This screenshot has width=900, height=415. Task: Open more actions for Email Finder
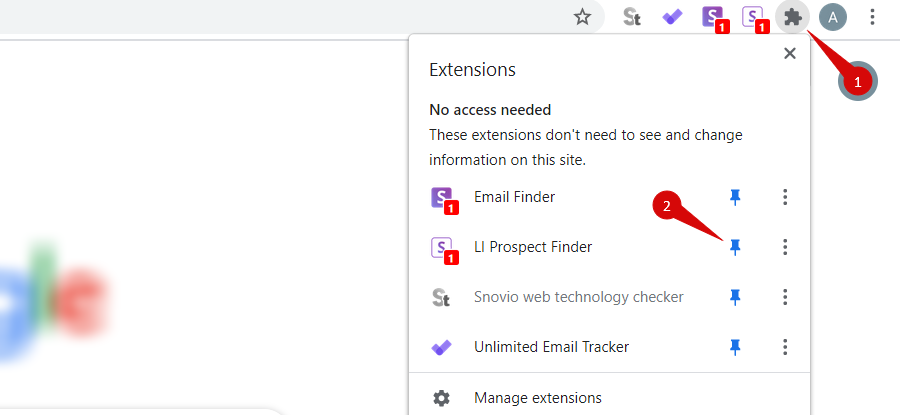coord(785,197)
